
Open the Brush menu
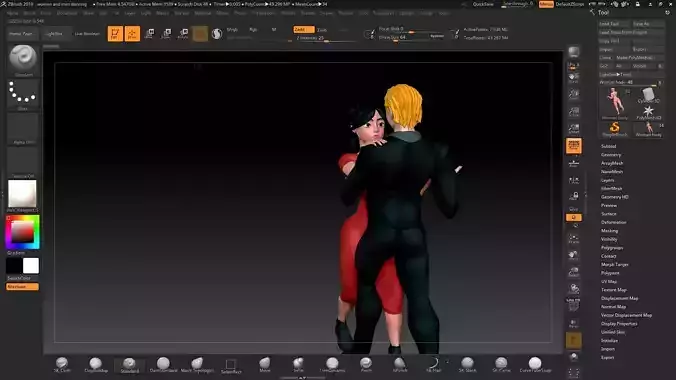point(29,13)
